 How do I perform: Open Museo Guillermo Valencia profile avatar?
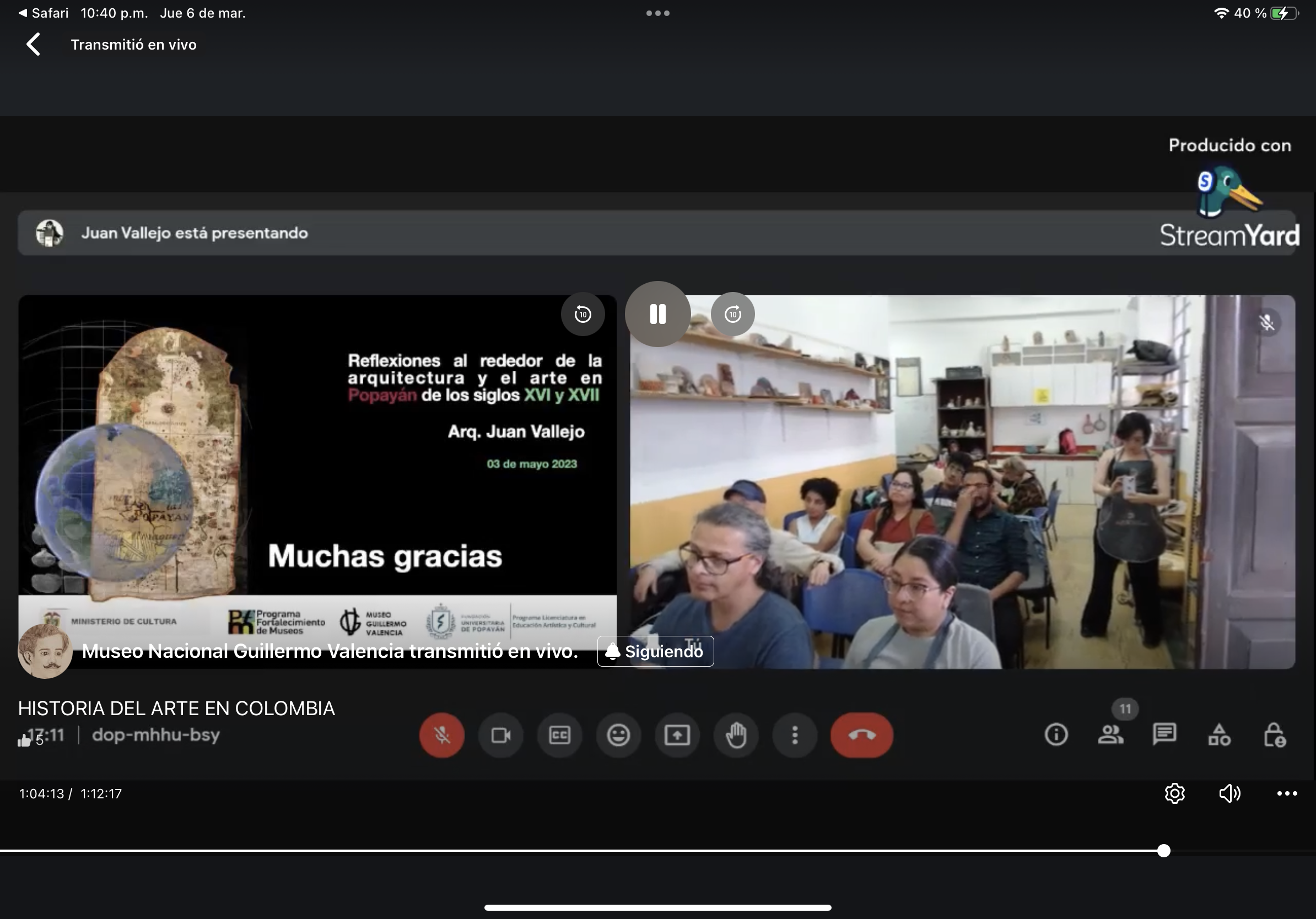pos(45,651)
